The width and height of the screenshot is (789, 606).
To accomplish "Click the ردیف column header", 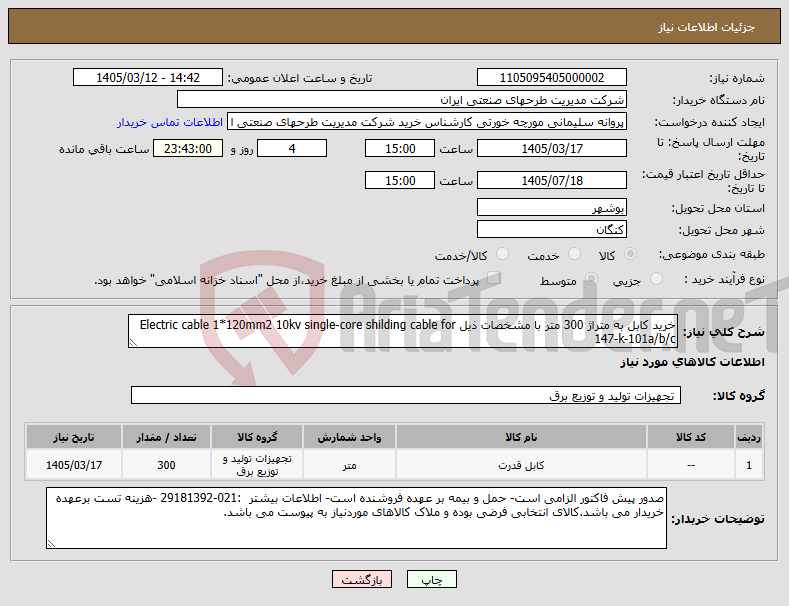I will tap(749, 437).
